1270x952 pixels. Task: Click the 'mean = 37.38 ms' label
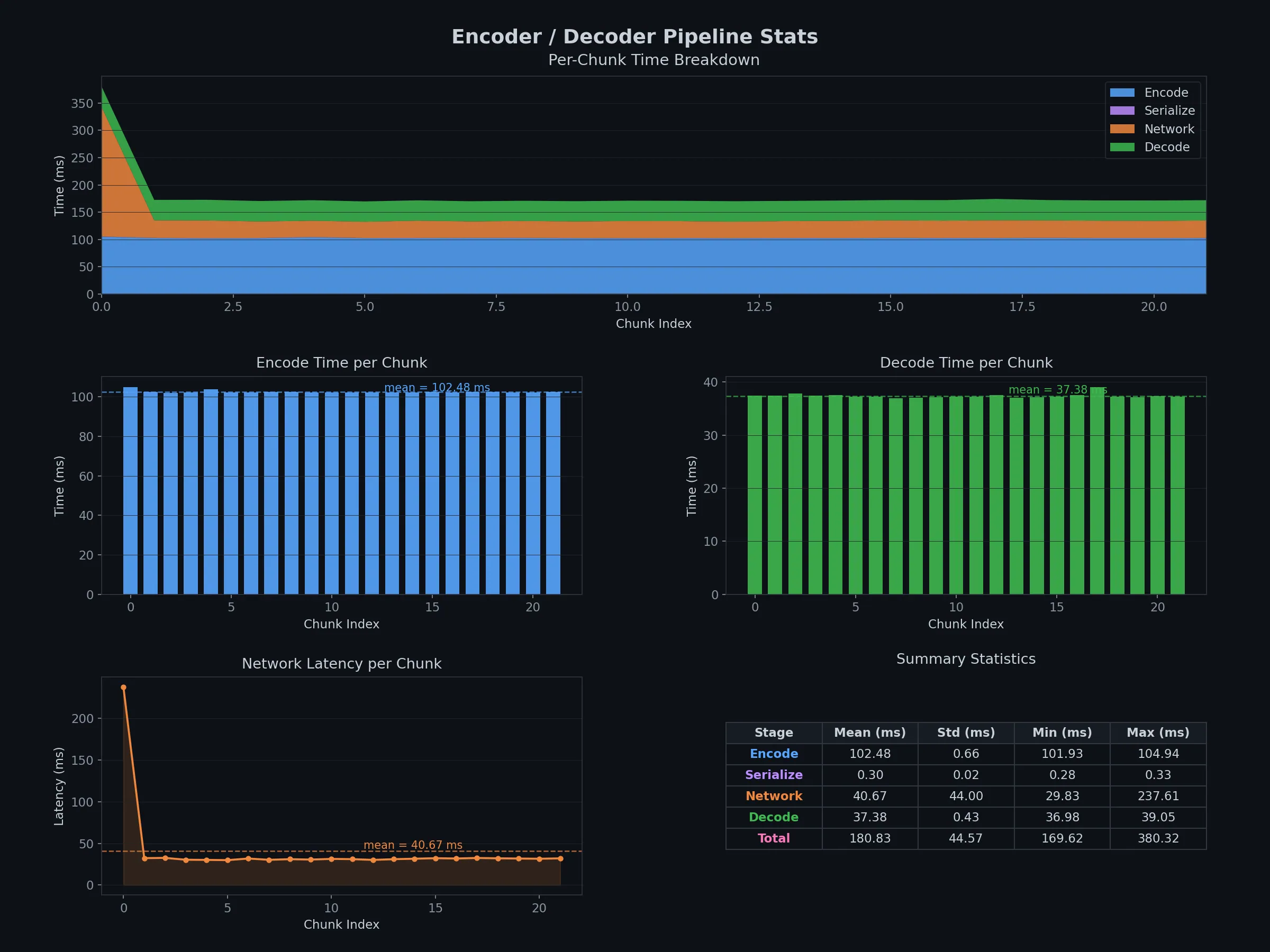(x=1058, y=390)
